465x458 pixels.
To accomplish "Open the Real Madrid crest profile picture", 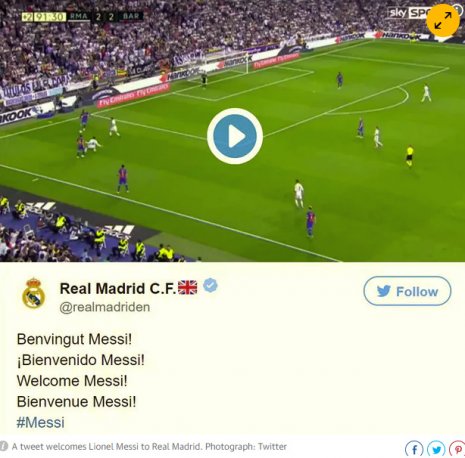I will 33,293.
